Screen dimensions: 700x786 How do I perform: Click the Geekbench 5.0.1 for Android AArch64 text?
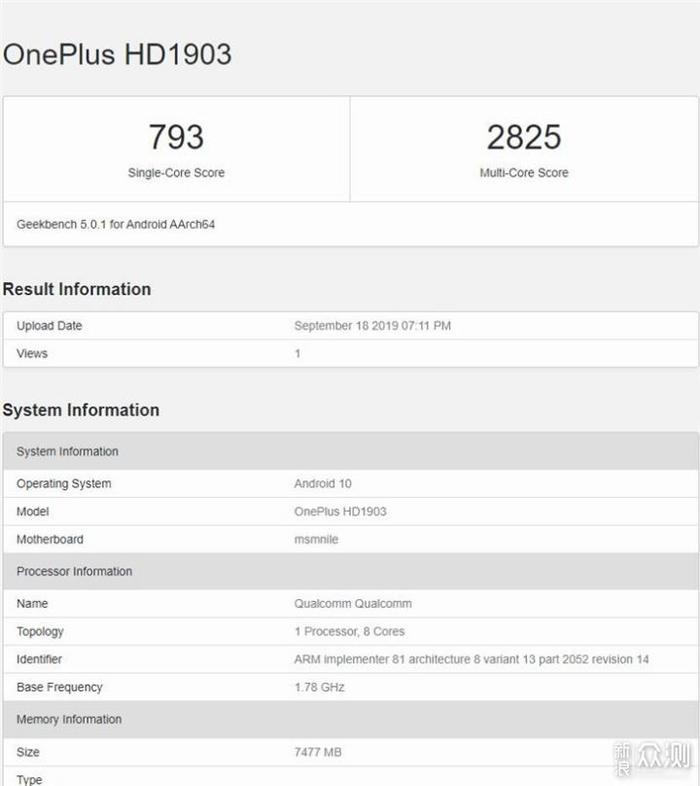coord(116,224)
